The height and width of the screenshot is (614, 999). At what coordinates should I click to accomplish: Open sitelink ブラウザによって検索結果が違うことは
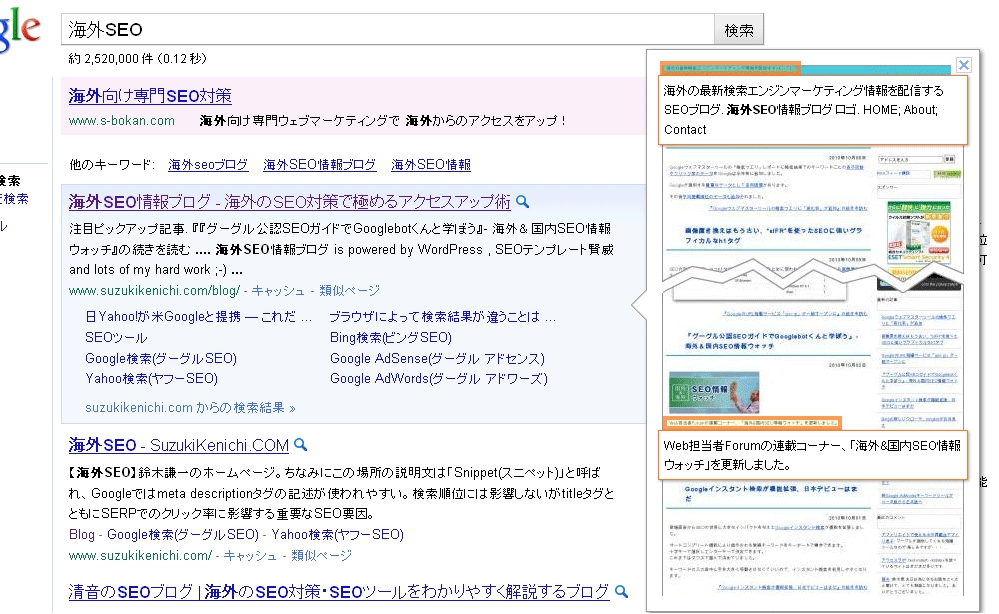coord(442,317)
